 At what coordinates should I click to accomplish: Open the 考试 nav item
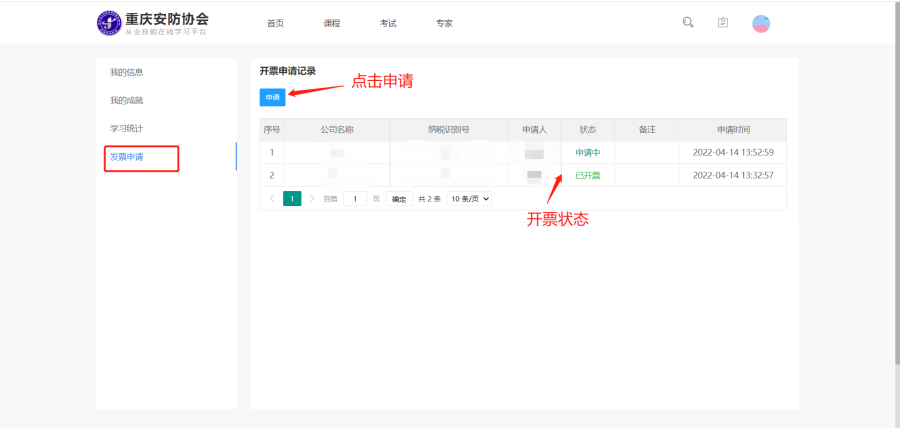(388, 23)
